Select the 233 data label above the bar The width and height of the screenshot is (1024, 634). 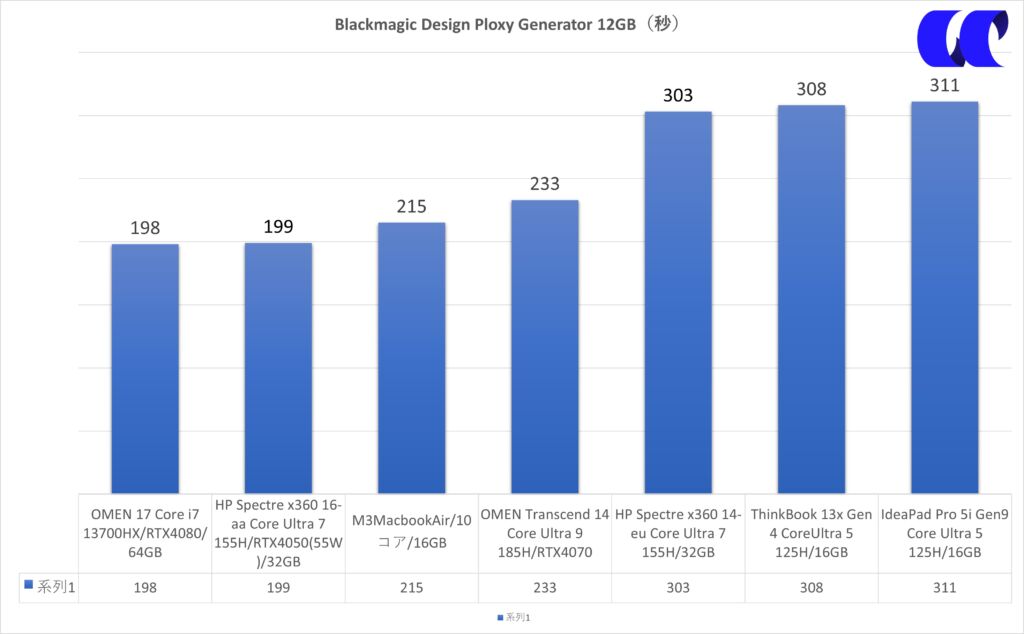coord(545,184)
